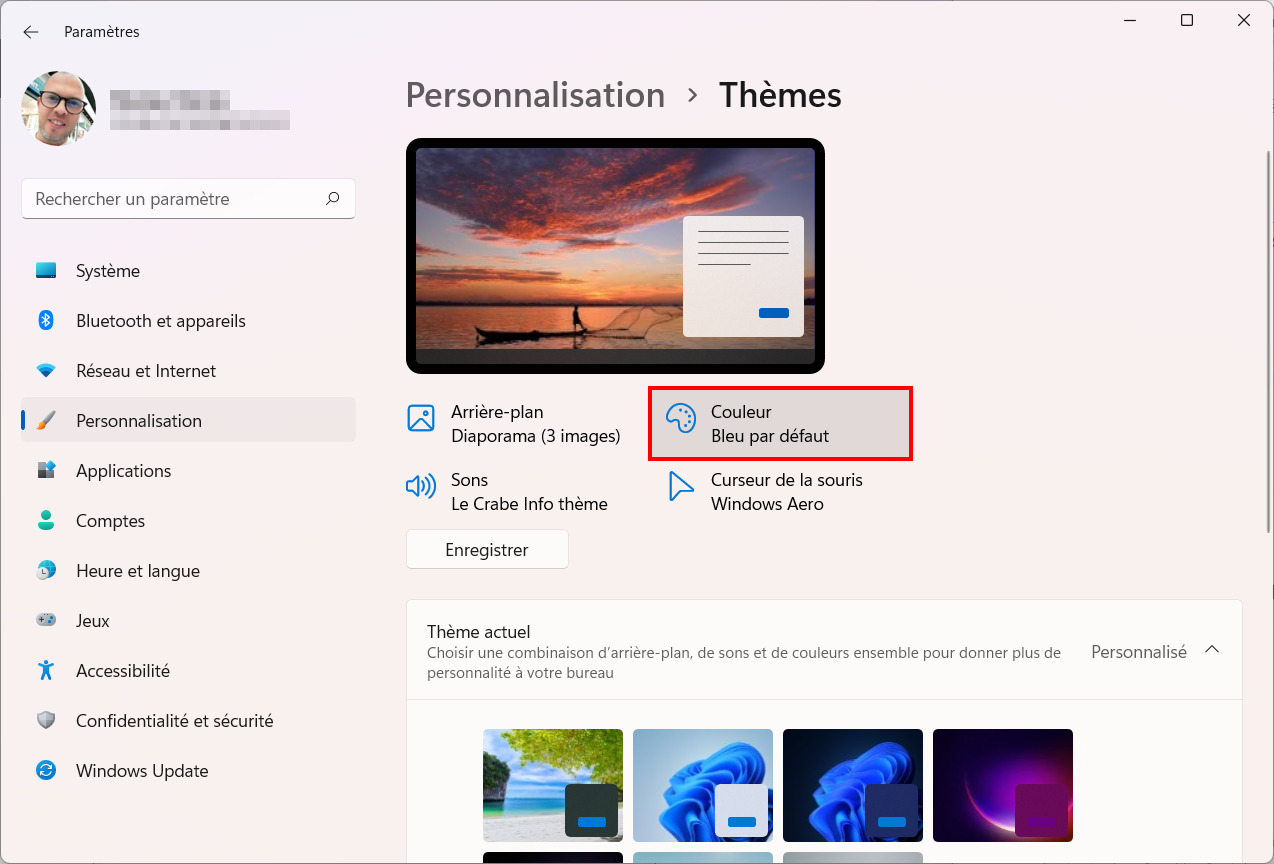This screenshot has width=1274, height=864.
Task: Click the Personnalisation paintbrush icon
Action: pyautogui.click(x=46, y=421)
